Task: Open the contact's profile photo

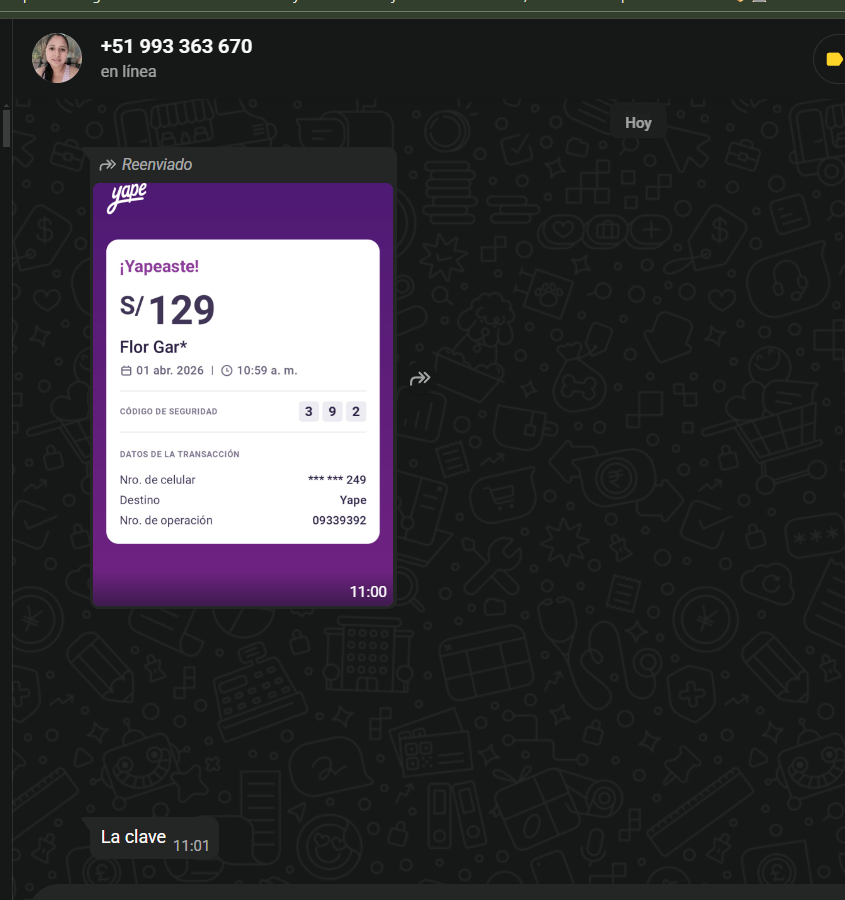Action: (57, 58)
